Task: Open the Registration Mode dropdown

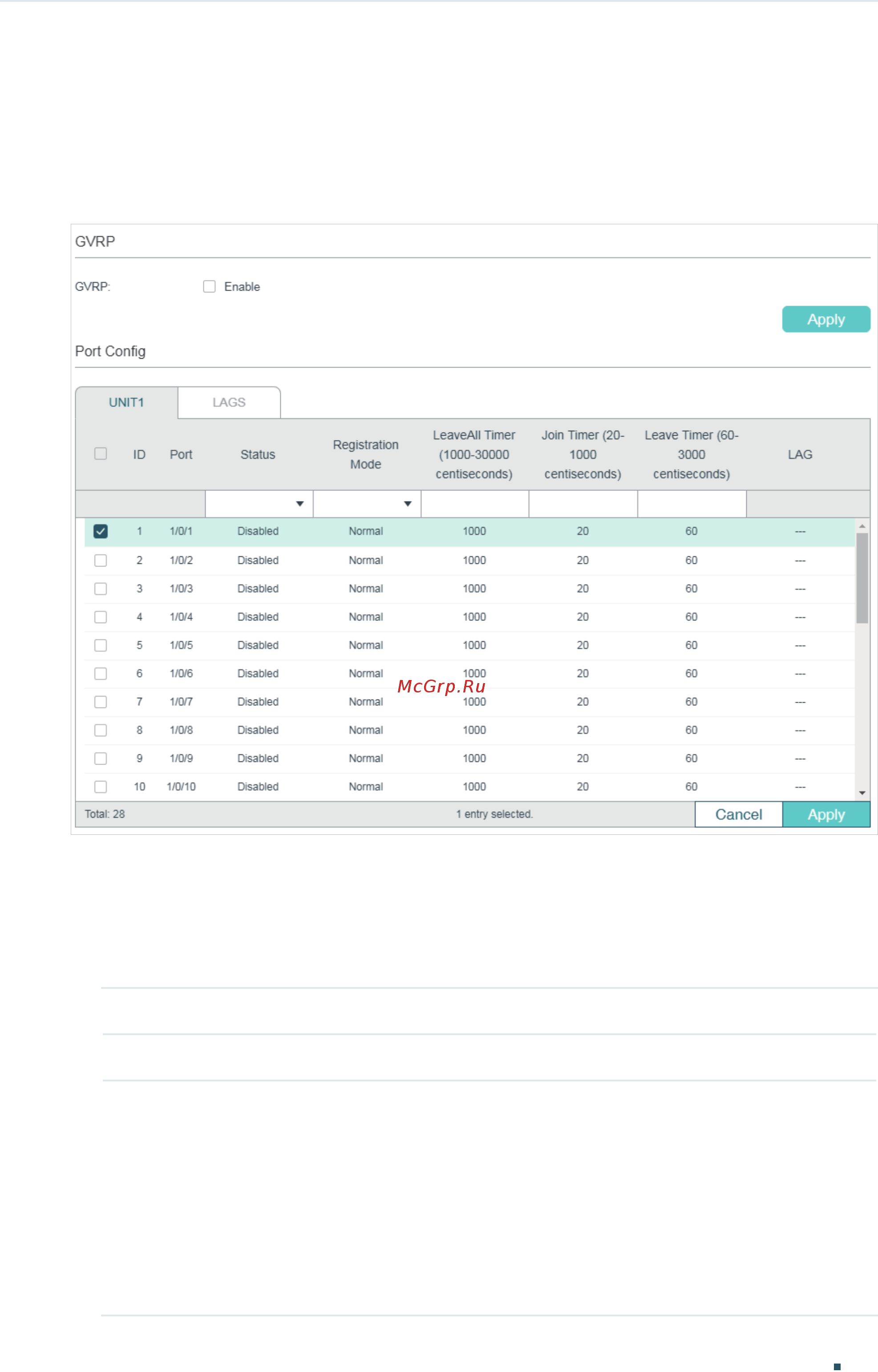Action: [367, 504]
